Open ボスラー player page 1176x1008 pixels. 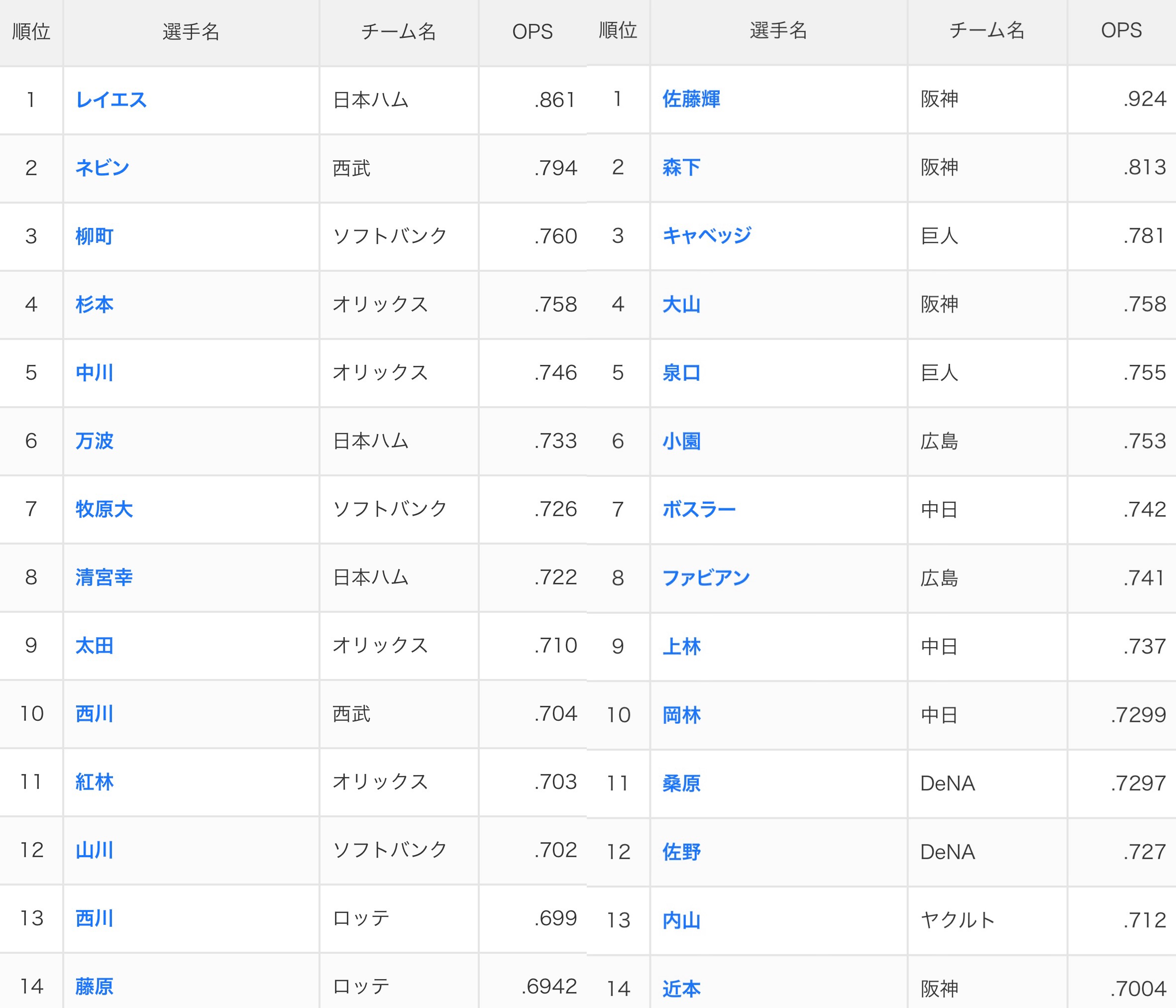(x=699, y=510)
